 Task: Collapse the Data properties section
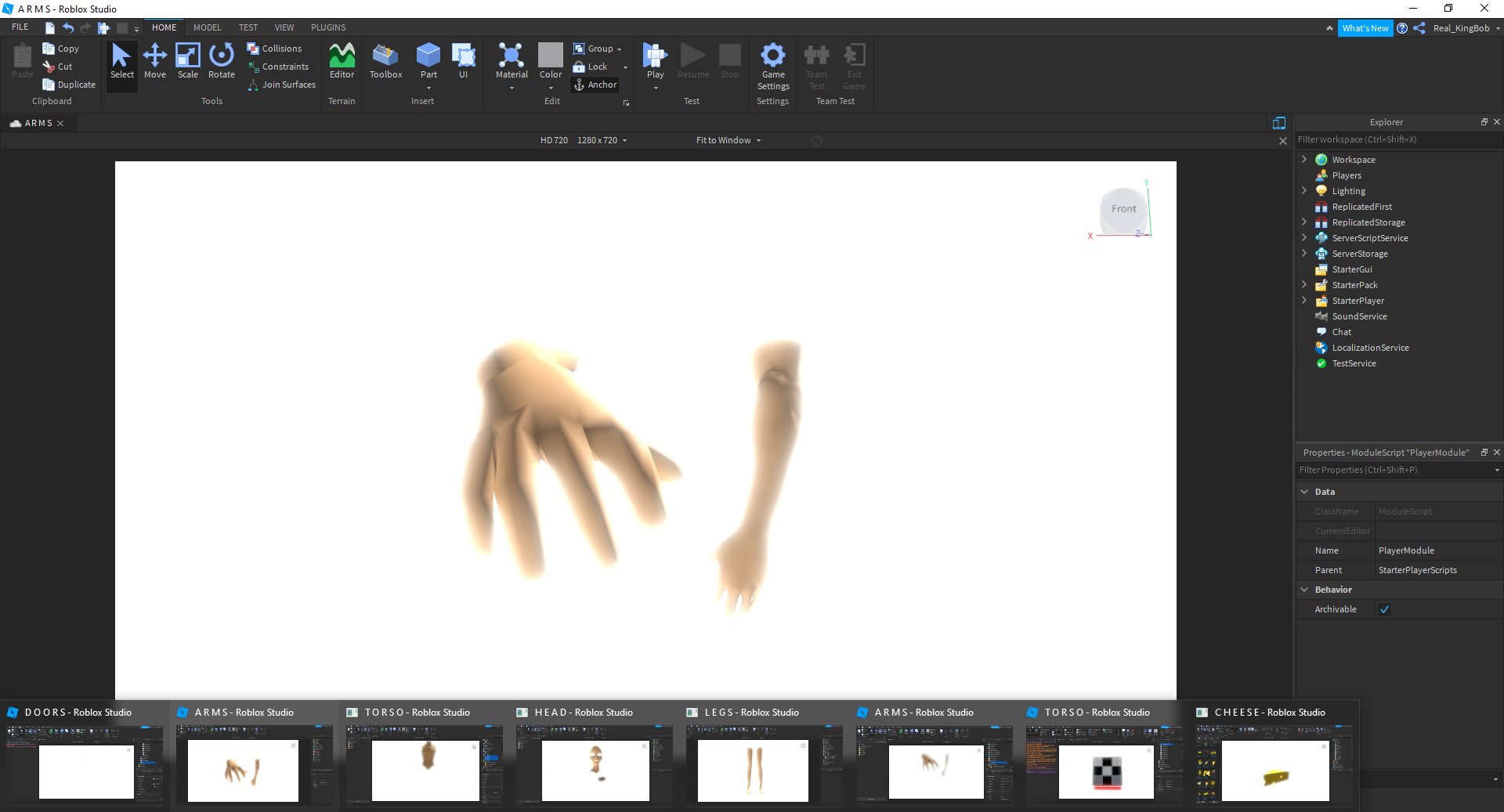(x=1304, y=492)
